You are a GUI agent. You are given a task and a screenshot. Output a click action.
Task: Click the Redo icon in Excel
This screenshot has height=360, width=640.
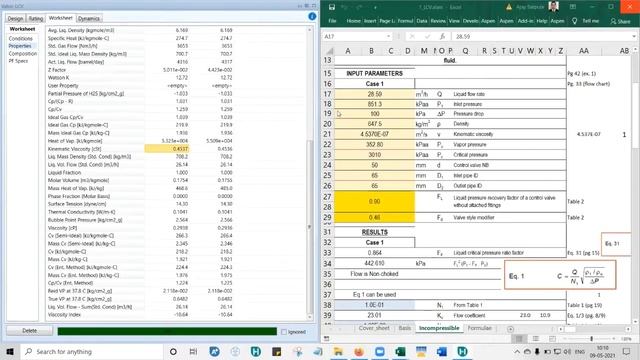pos(359,7)
